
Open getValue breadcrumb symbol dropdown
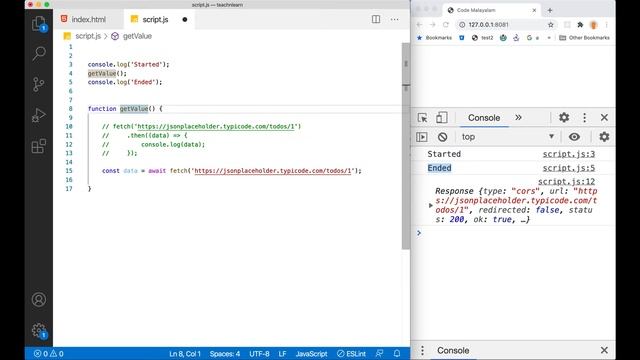point(137,36)
